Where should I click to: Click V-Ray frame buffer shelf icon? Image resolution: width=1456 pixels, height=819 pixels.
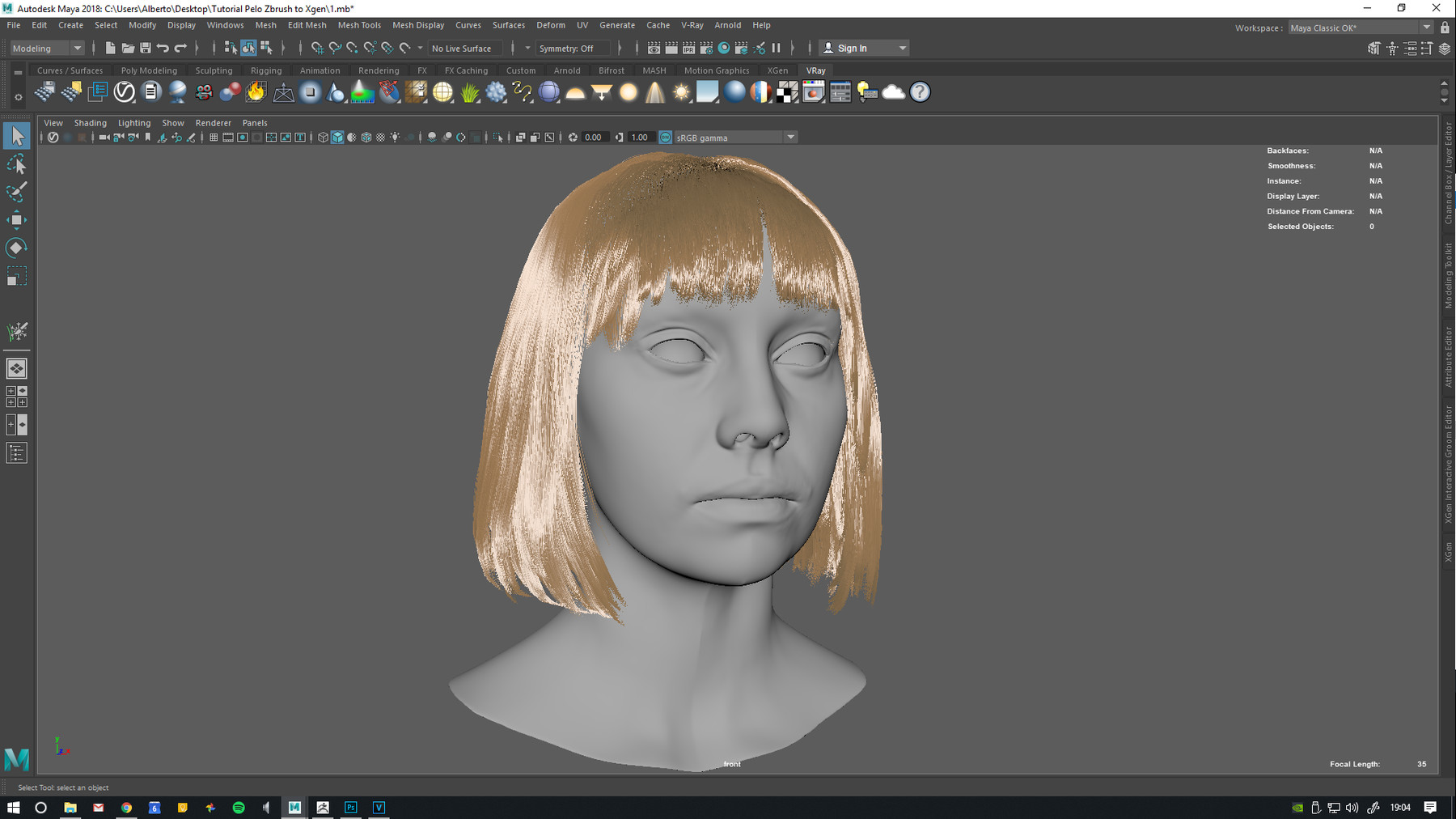[814, 92]
